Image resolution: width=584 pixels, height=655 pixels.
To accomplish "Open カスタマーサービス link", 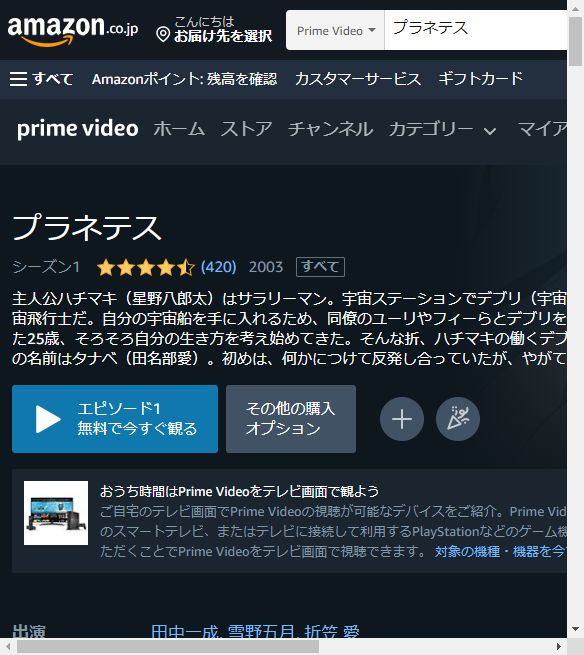I will 358,79.
